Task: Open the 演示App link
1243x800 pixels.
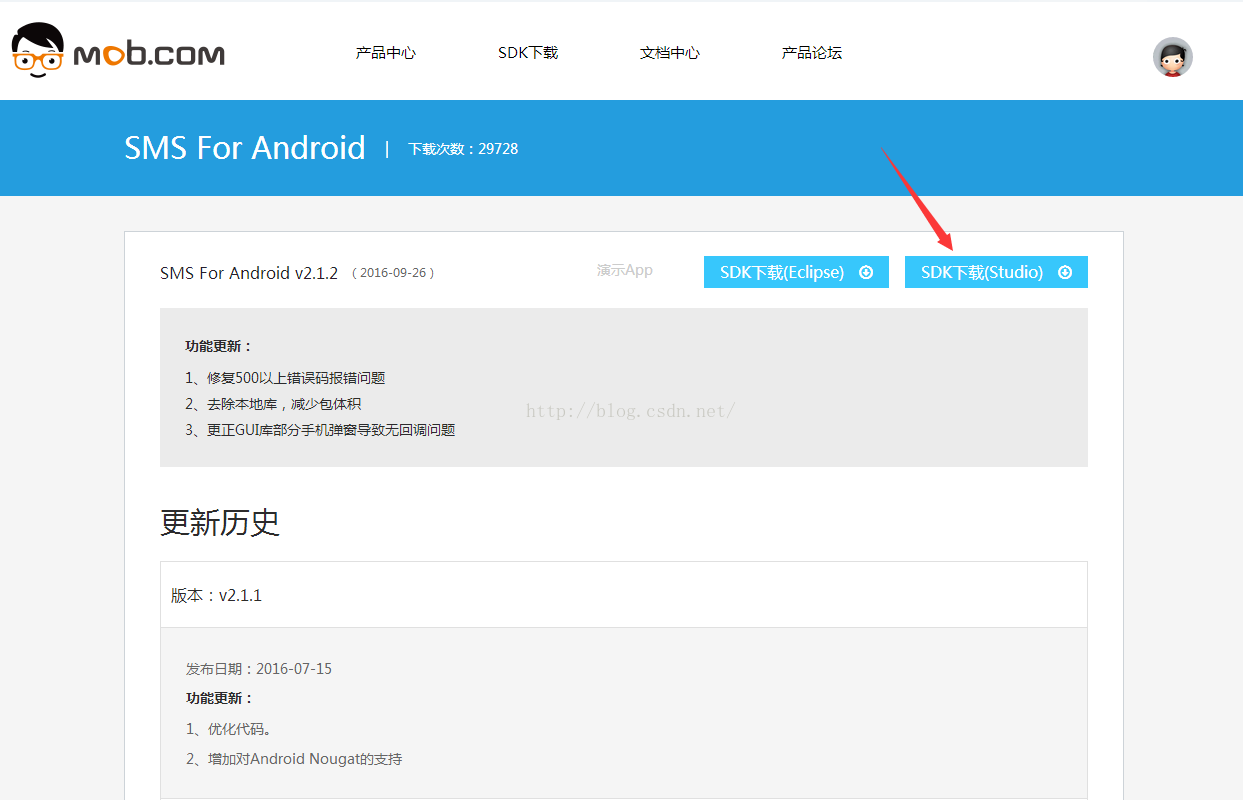Action: coord(625,270)
